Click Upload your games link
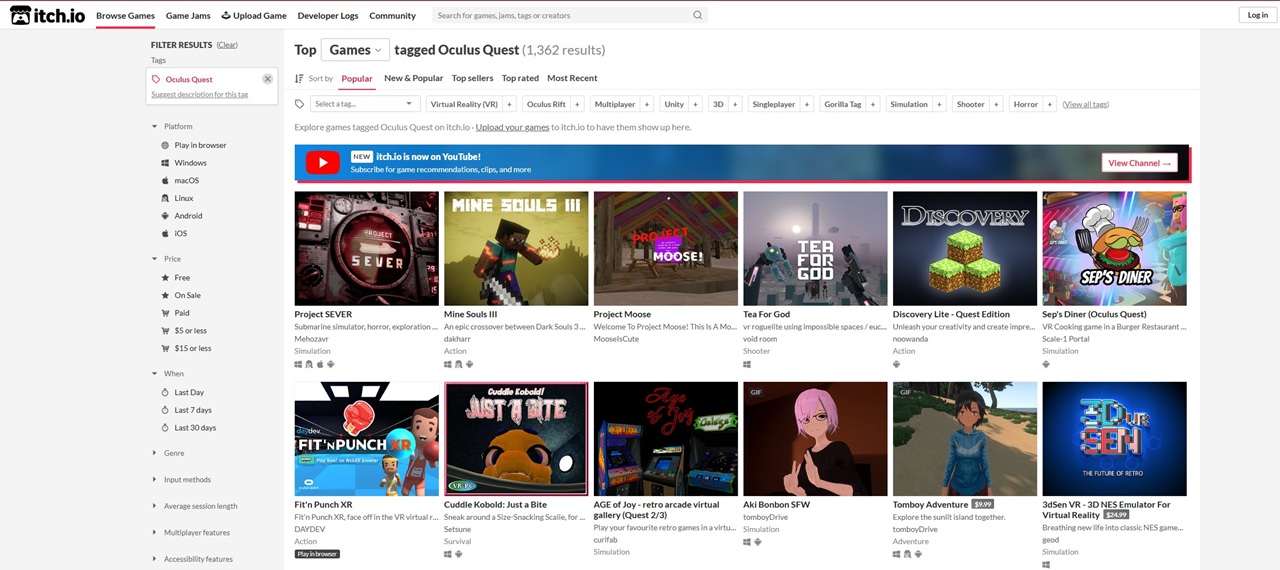1280x570 pixels. point(512,127)
